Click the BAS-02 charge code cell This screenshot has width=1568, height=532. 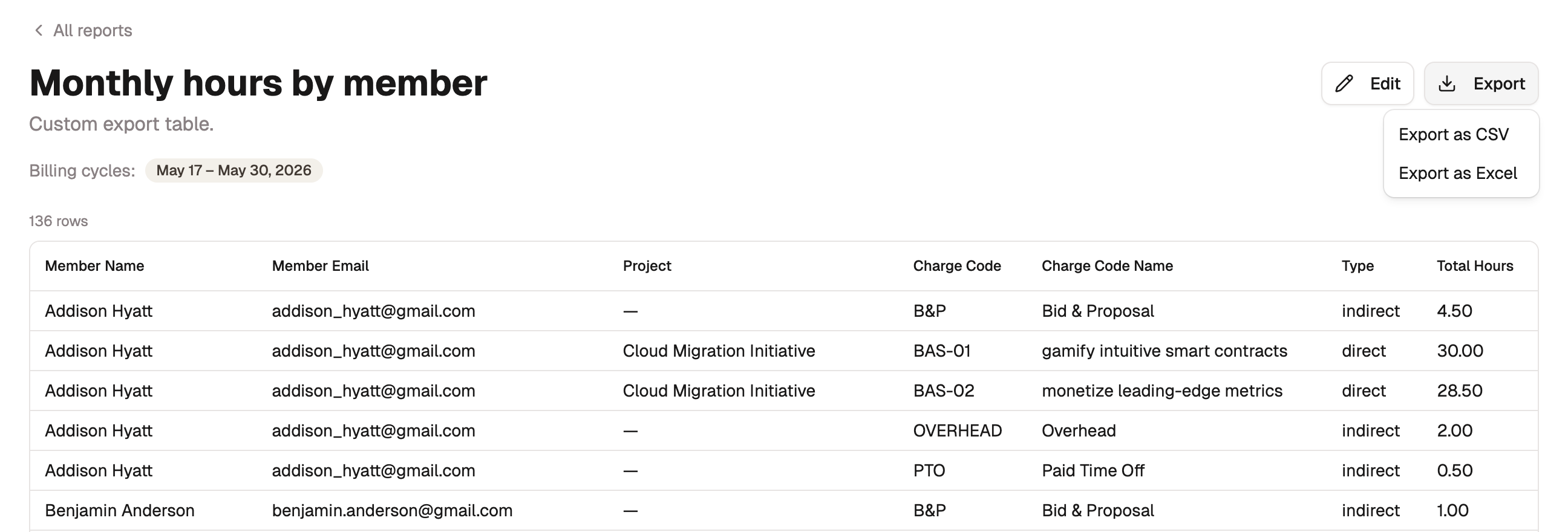tap(944, 391)
